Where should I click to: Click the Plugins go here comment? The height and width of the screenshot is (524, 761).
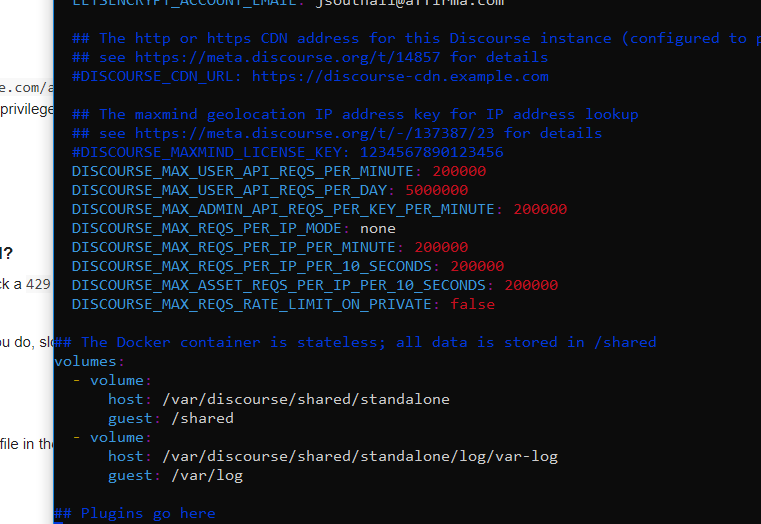click(x=135, y=513)
